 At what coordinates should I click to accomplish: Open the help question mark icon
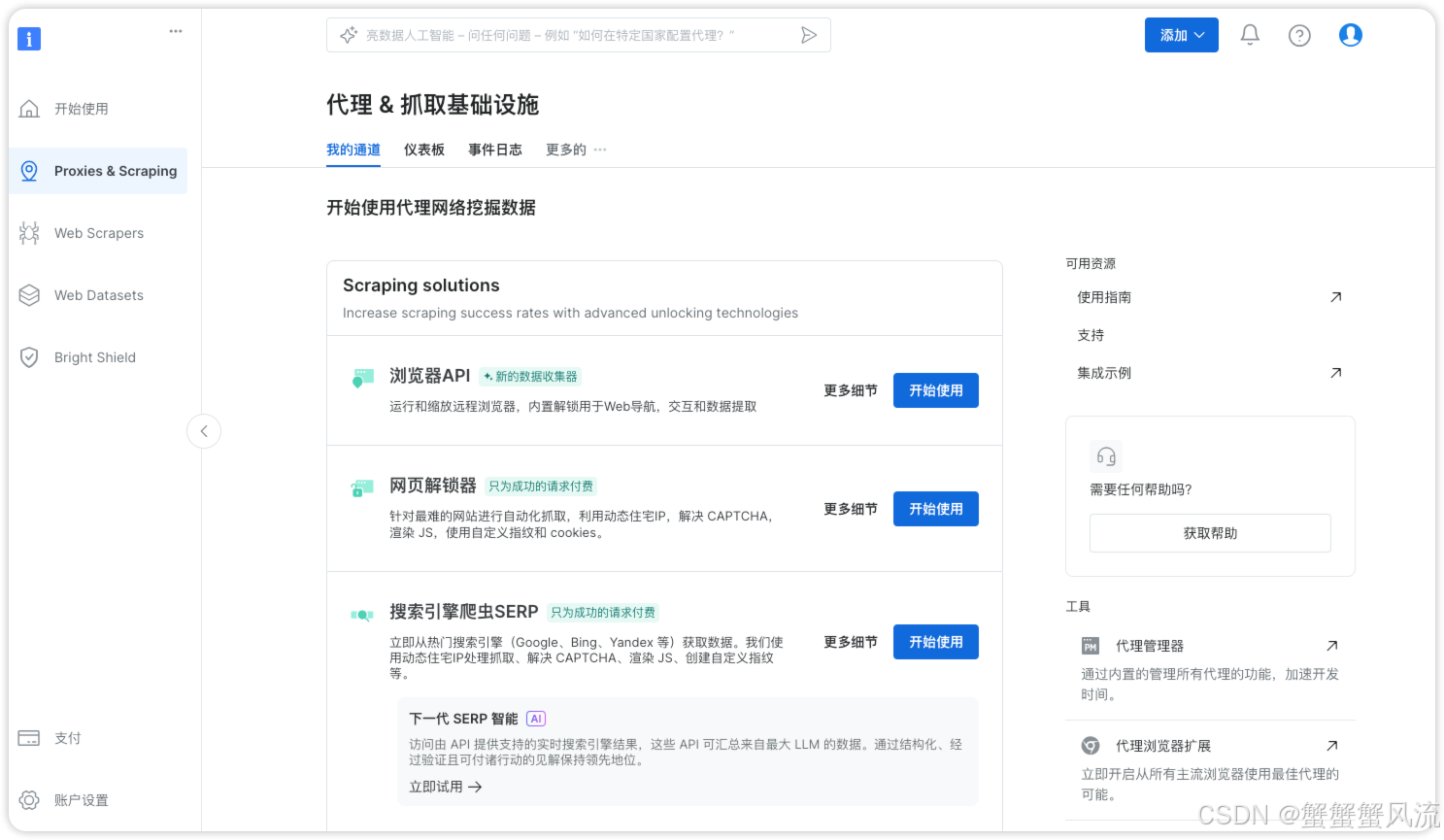click(x=1299, y=35)
